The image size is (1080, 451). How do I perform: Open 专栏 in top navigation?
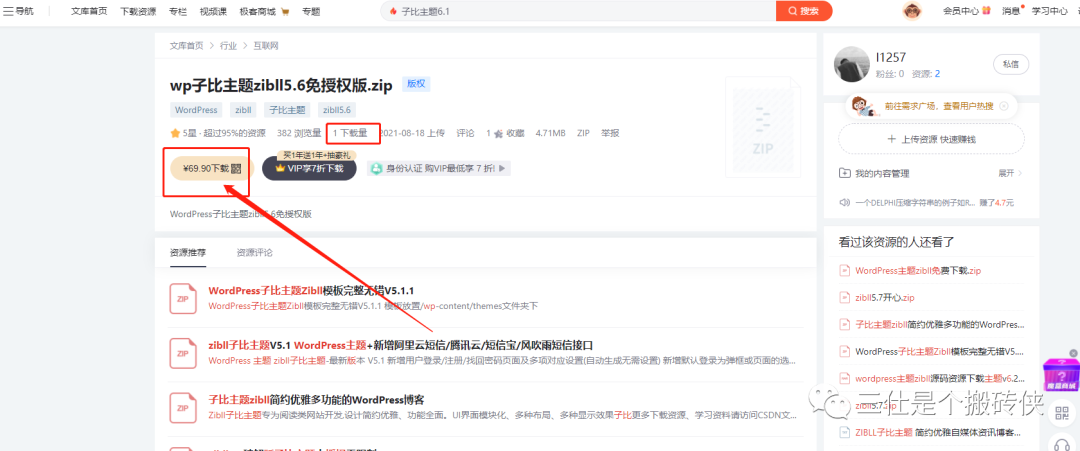(178, 11)
